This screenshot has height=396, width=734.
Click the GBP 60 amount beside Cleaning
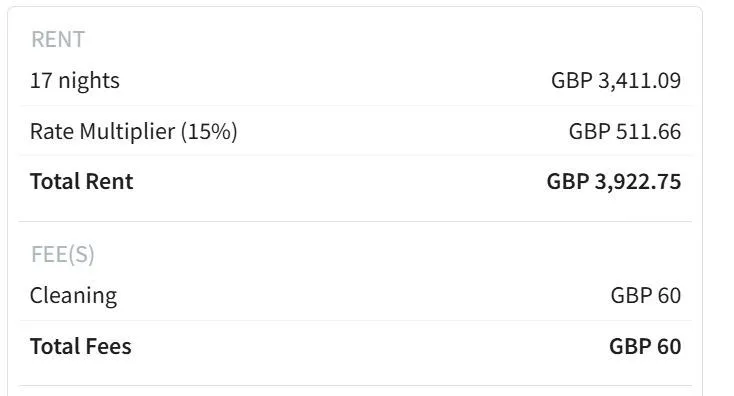646,296
